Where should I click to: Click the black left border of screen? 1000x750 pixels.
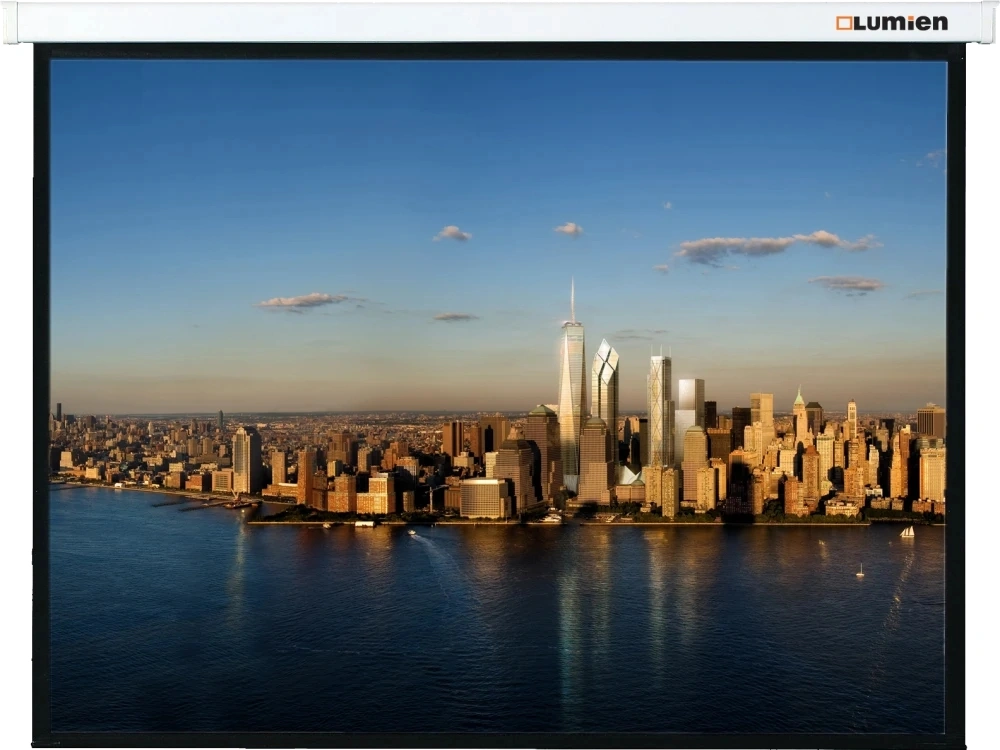pyautogui.click(x=41, y=400)
